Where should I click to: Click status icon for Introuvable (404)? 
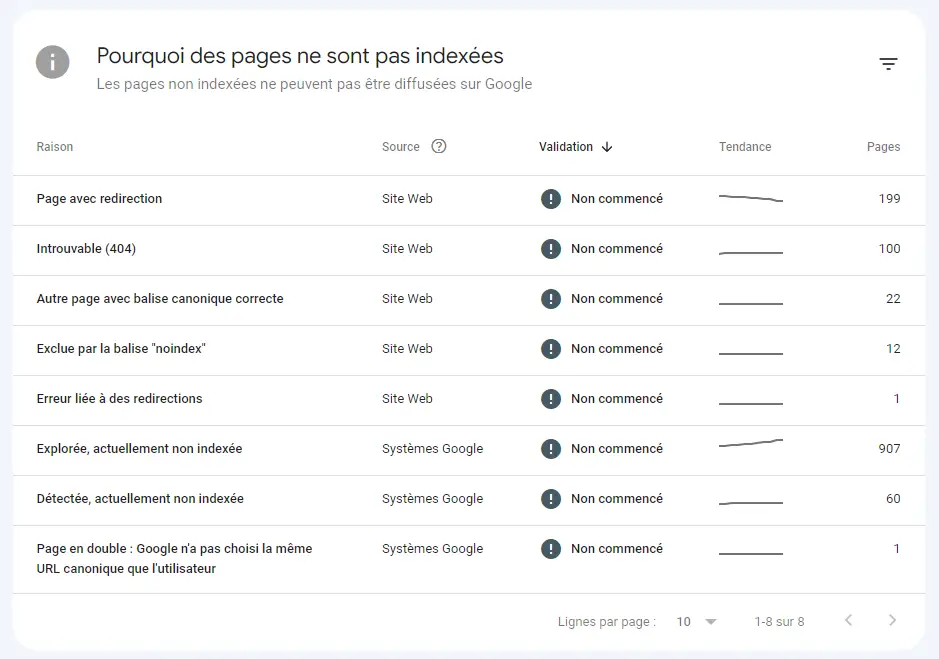pos(550,249)
